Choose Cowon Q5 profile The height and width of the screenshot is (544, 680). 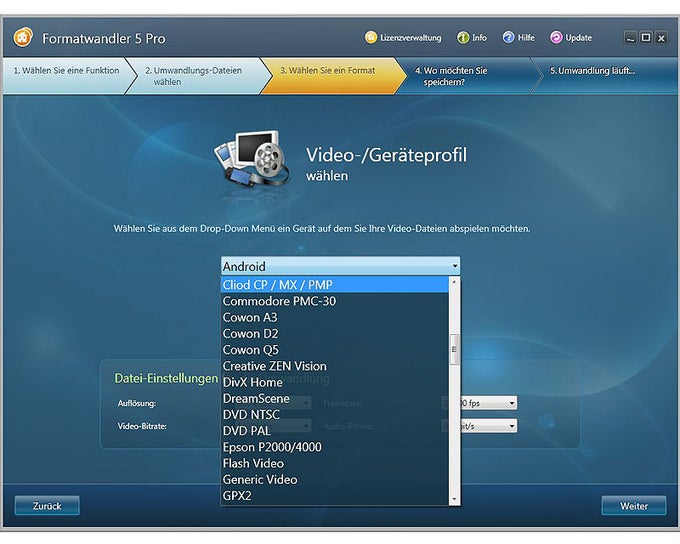[335, 350]
